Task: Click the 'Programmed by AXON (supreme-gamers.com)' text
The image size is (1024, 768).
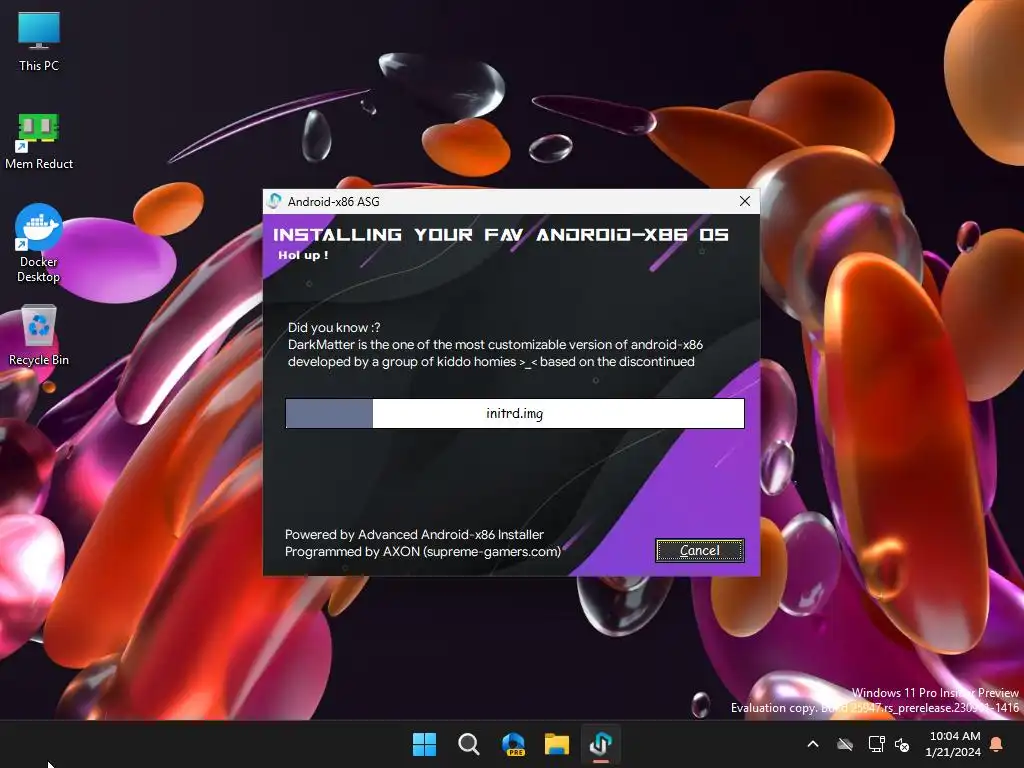Action: pyautogui.click(x=423, y=551)
